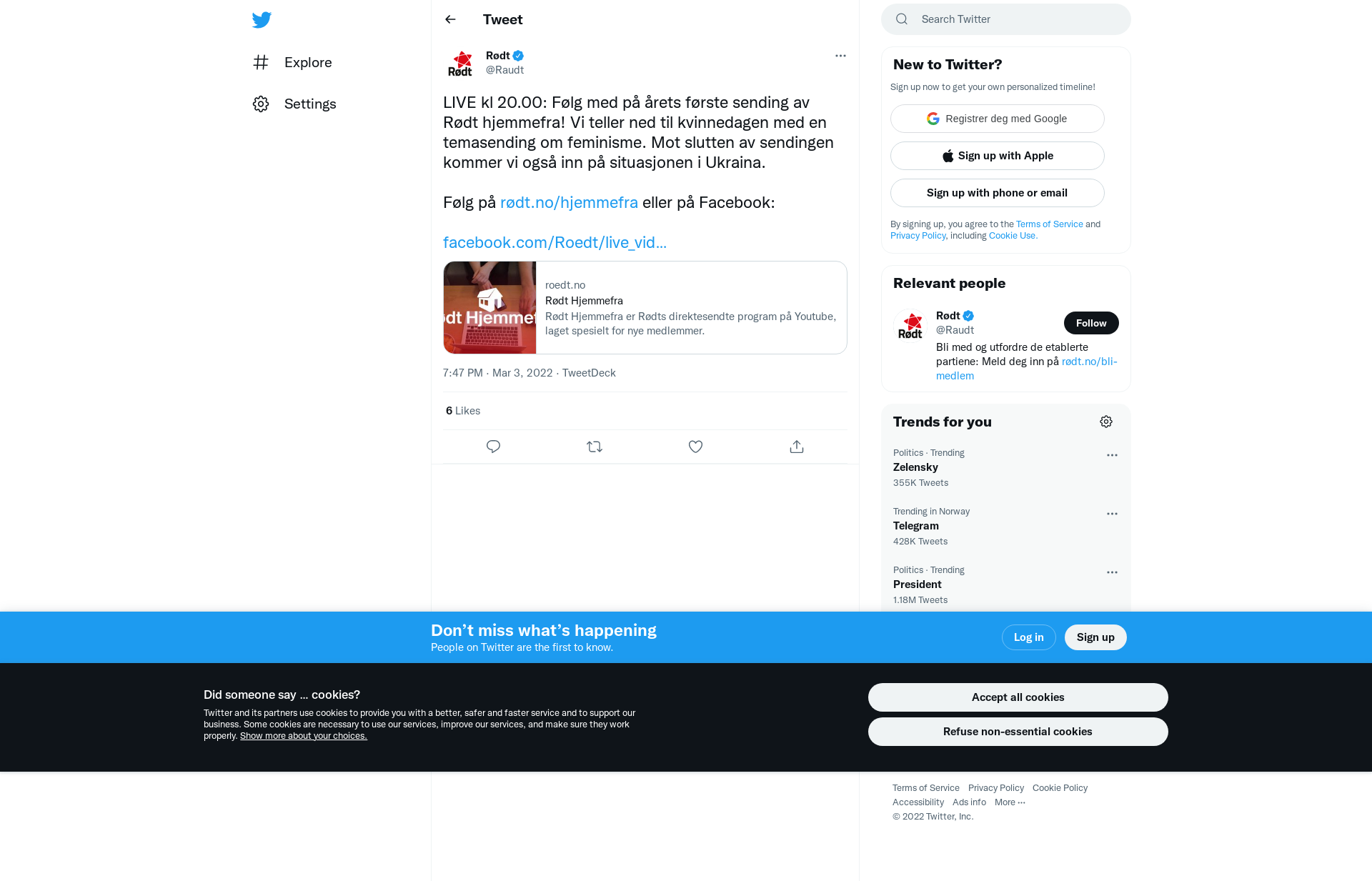The width and height of the screenshot is (1372, 881).
Task: Accept all cookies
Action: pos(1018,697)
